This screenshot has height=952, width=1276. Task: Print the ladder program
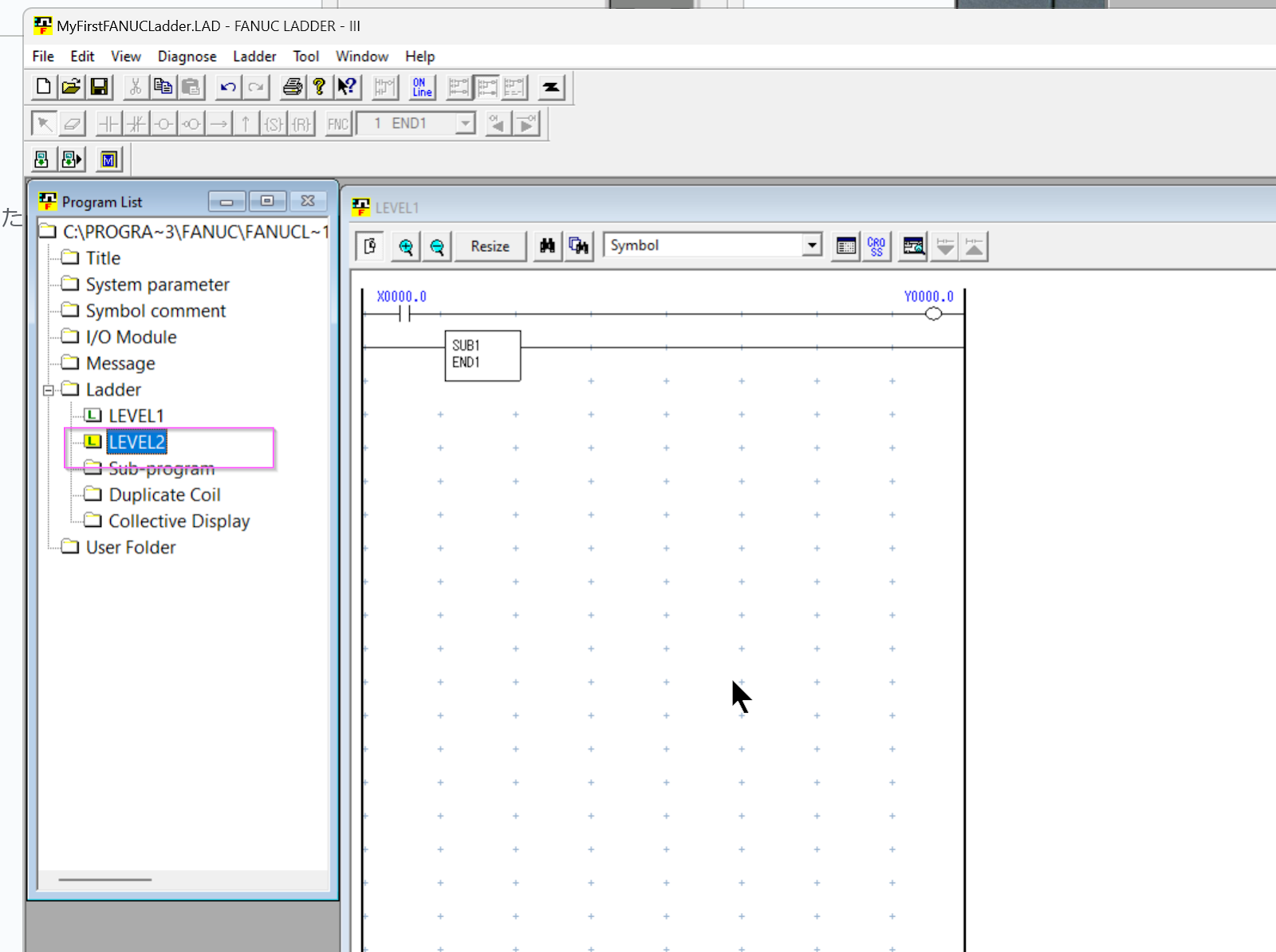click(293, 87)
